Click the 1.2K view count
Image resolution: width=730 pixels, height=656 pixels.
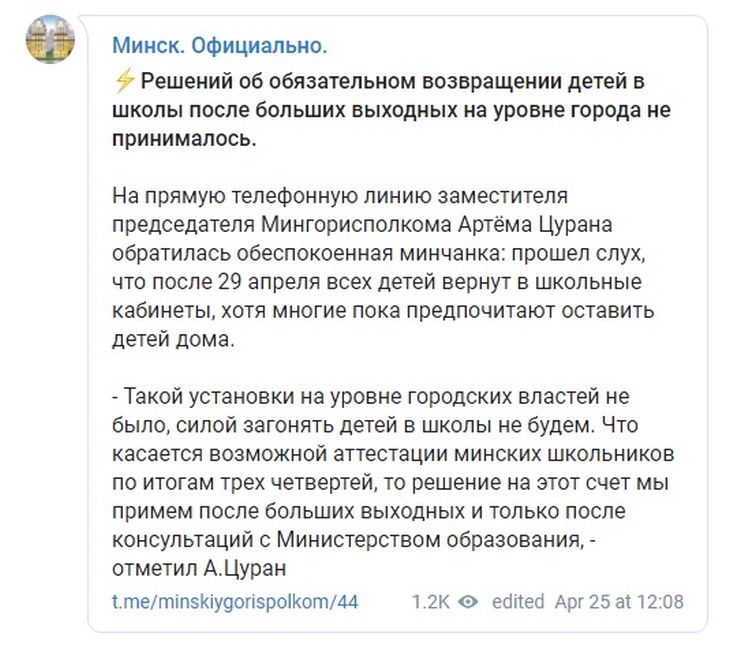431,602
